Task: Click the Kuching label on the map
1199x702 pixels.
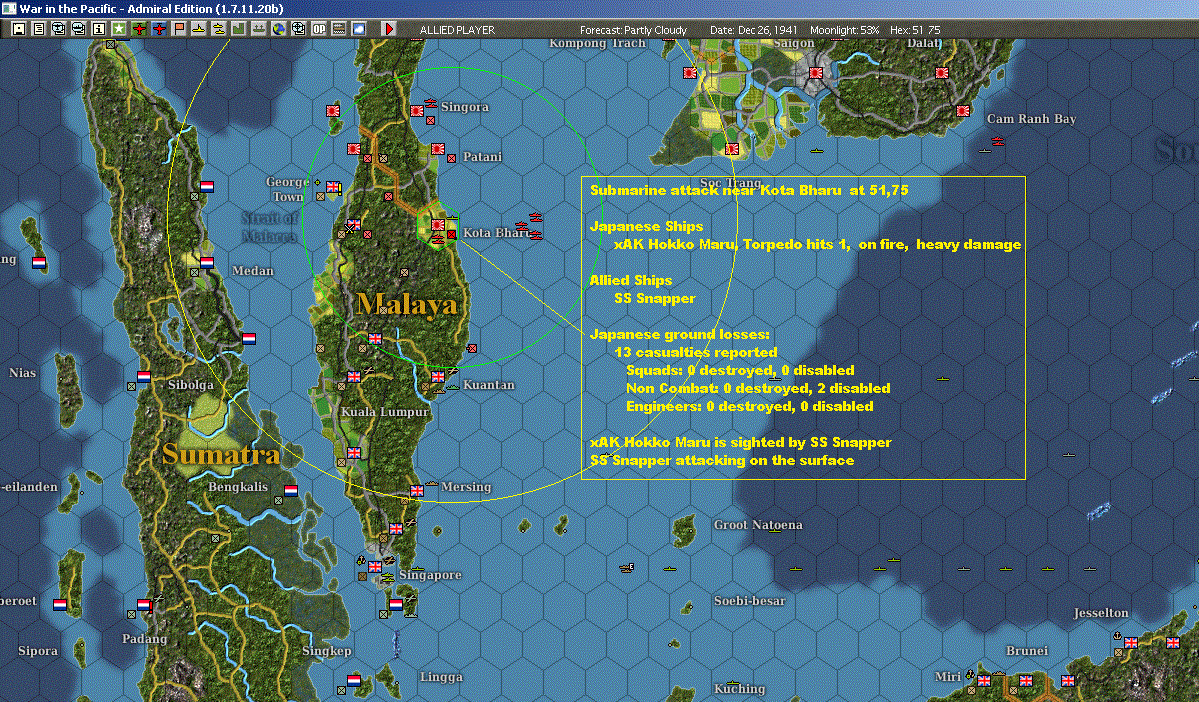Action: [x=739, y=689]
